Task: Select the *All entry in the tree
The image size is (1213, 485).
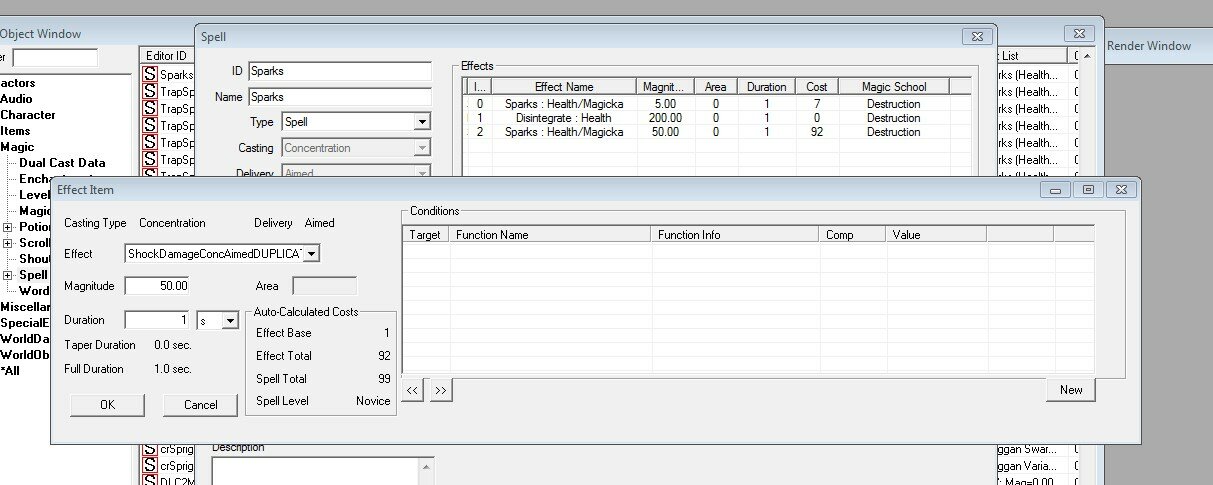Action: 10,371
